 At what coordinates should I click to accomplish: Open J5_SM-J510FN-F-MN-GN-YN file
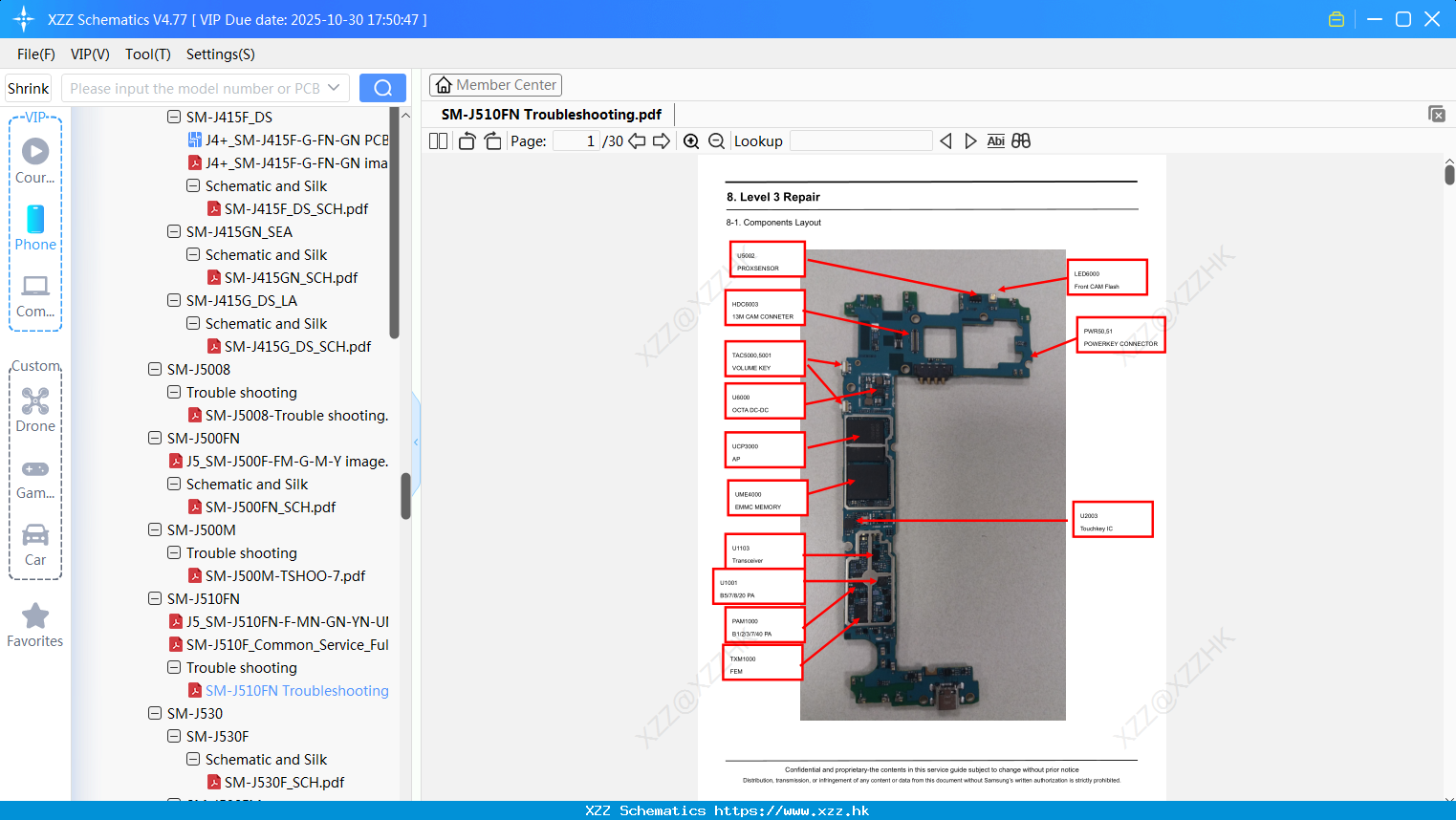(x=278, y=621)
